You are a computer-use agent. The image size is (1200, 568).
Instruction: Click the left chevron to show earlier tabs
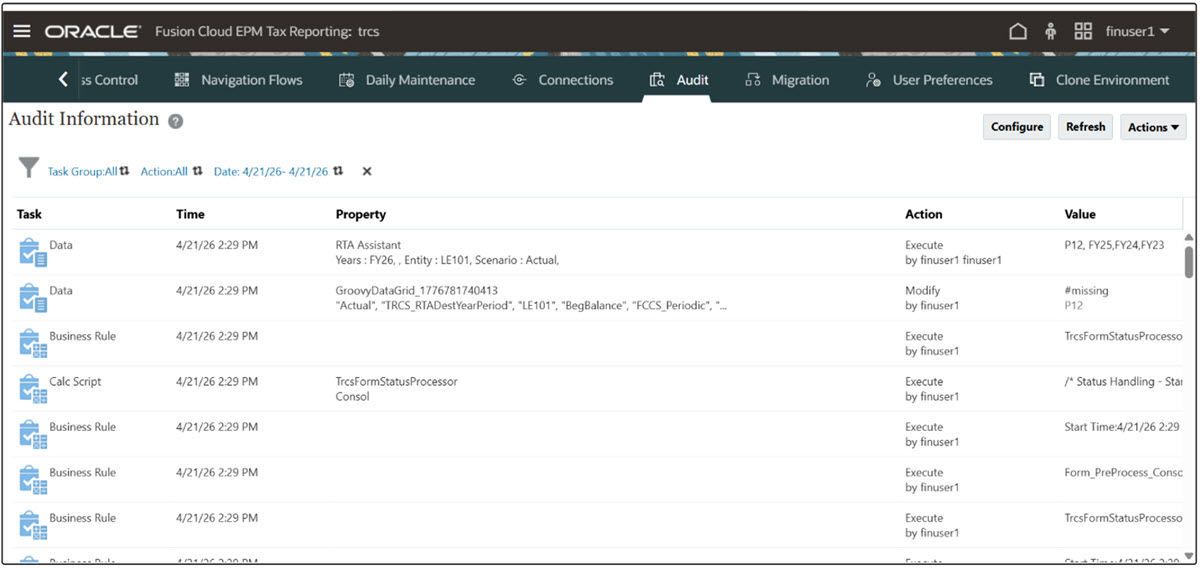[63, 79]
